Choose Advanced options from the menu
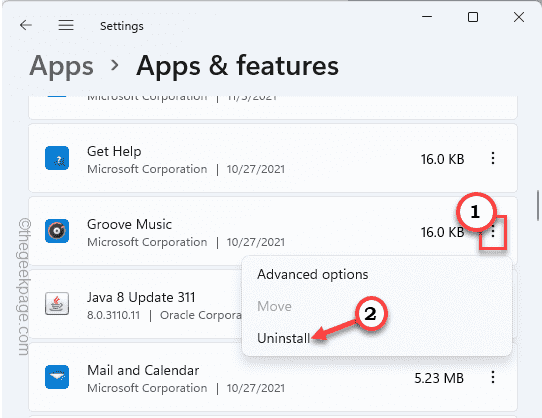This screenshot has width=542, height=418. point(312,275)
